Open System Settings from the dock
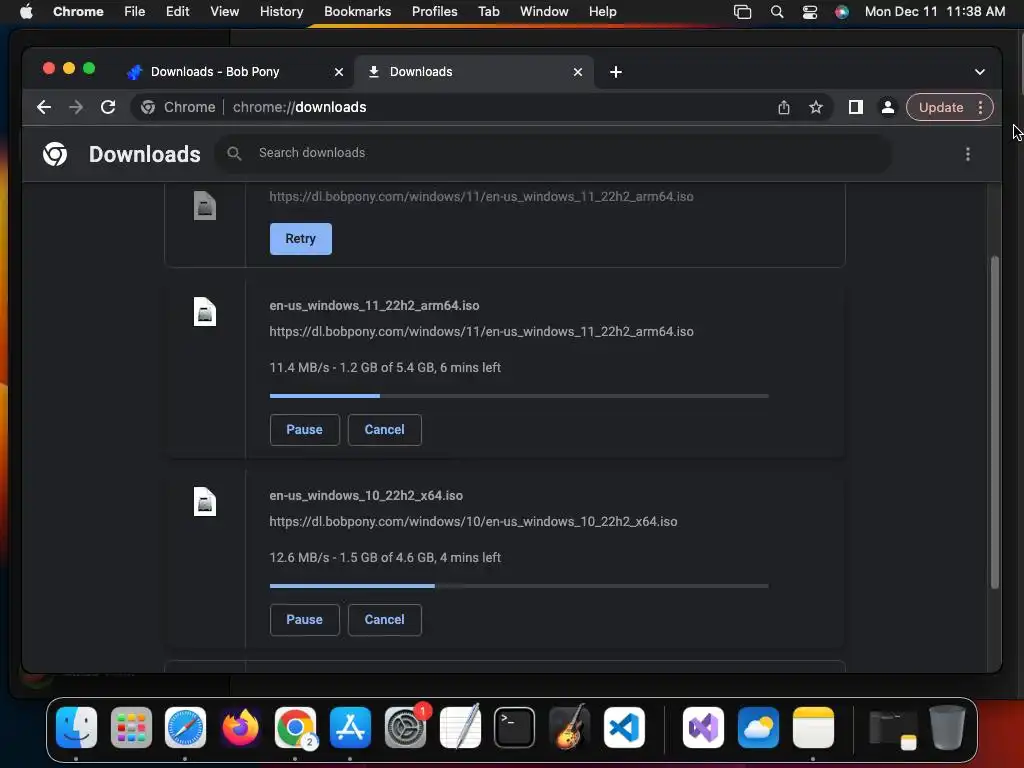 (405, 728)
